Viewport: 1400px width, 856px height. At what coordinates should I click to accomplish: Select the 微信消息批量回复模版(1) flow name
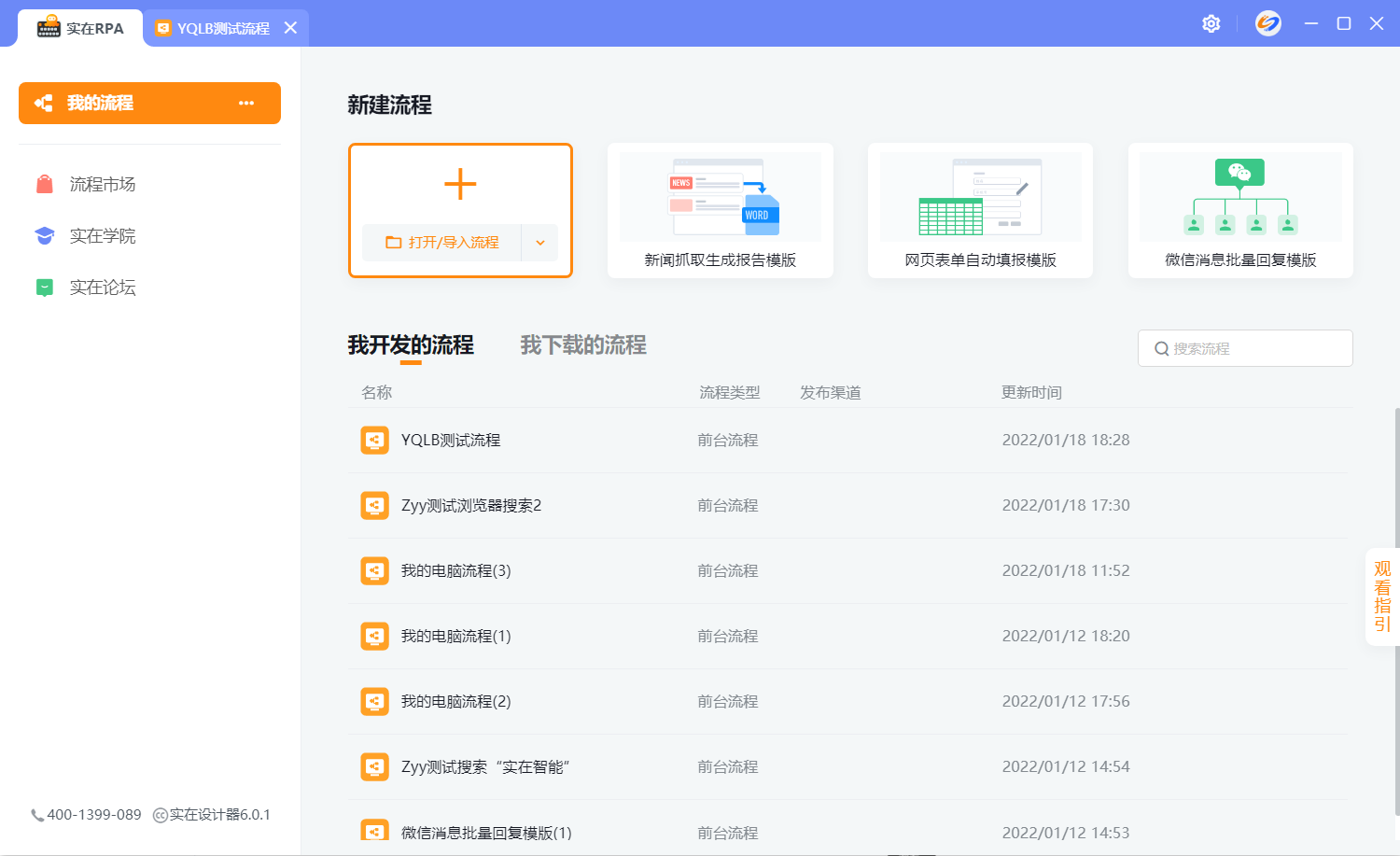tap(486, 833)
